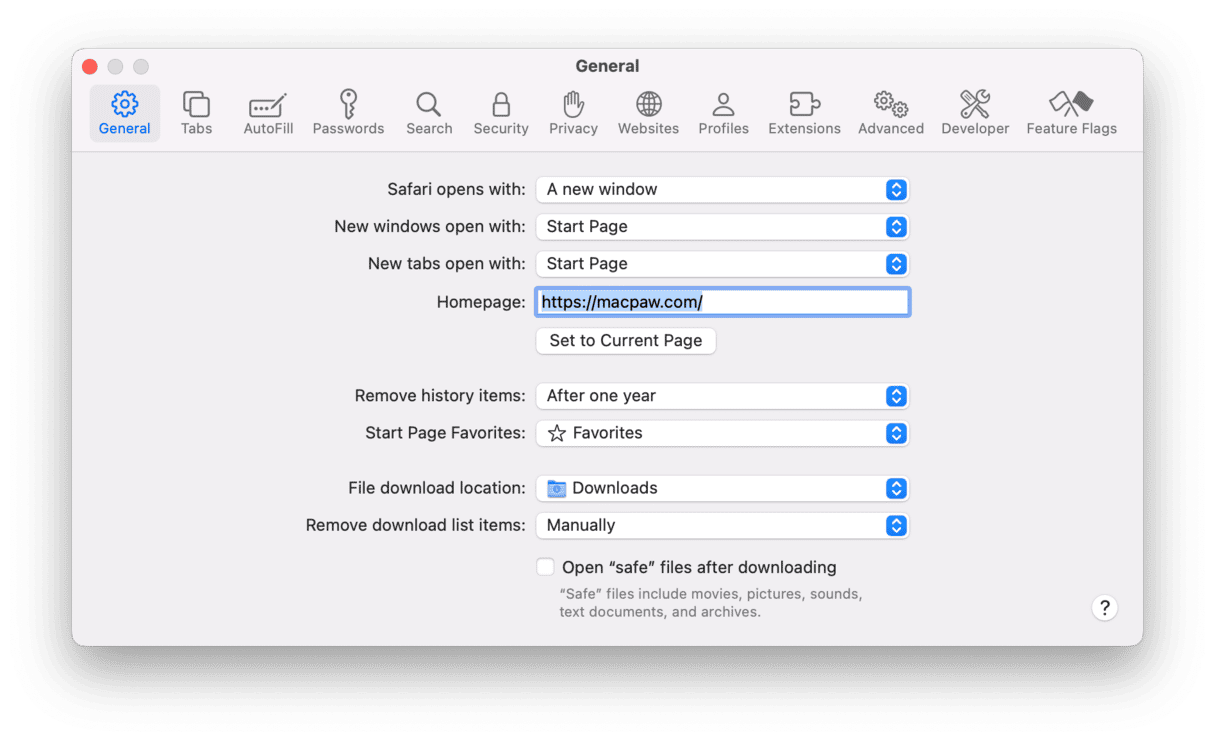The height and width of the screenshot is (741, 1215).
Task: Click the Set to Current Page button
Action: (x=626, y=340)
